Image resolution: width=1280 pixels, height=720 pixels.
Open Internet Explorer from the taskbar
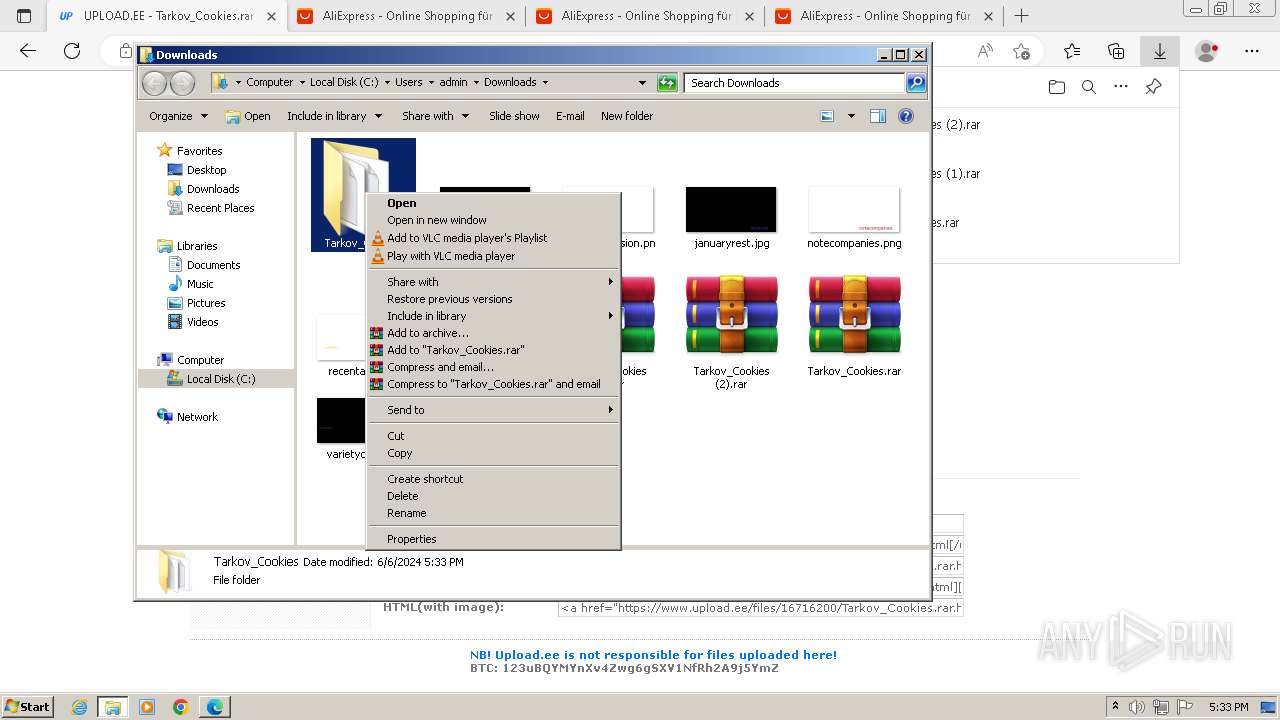pyautogui.click(x=80, y=707)
